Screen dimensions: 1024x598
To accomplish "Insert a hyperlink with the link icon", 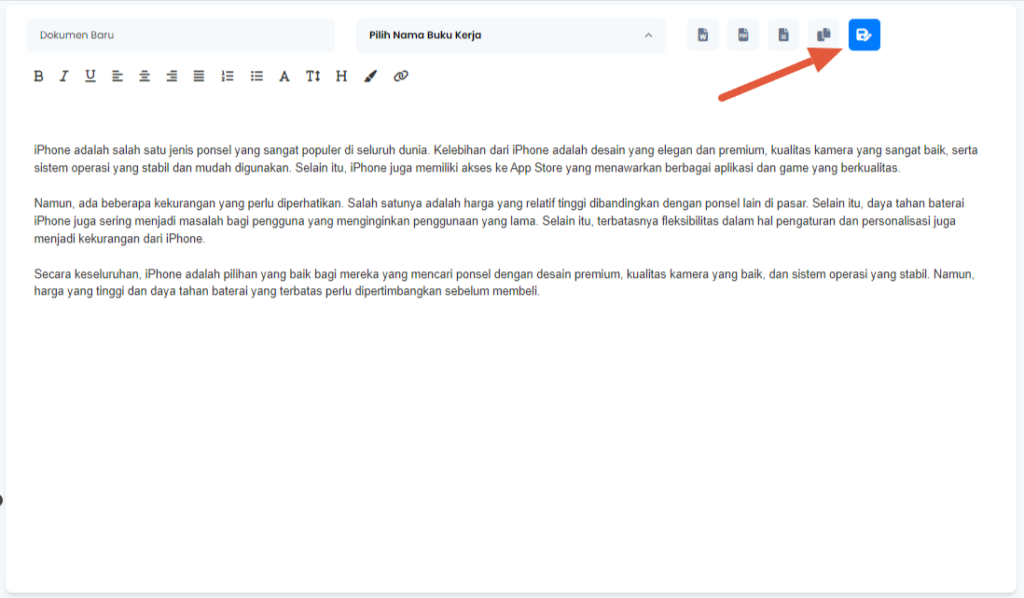I will click(x=401, y=76).
